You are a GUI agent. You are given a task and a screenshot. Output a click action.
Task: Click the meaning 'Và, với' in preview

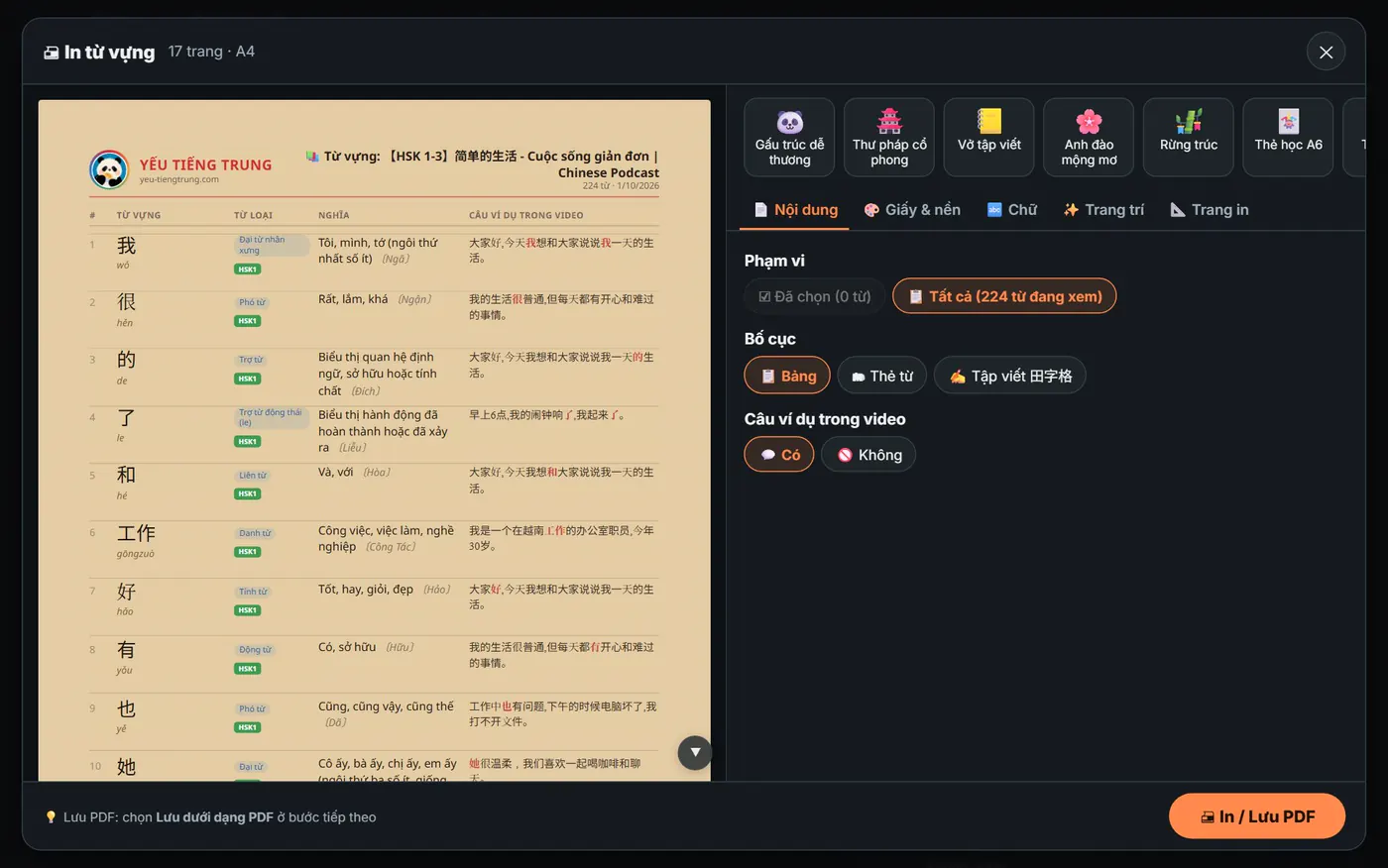click(x=336, y=473)
